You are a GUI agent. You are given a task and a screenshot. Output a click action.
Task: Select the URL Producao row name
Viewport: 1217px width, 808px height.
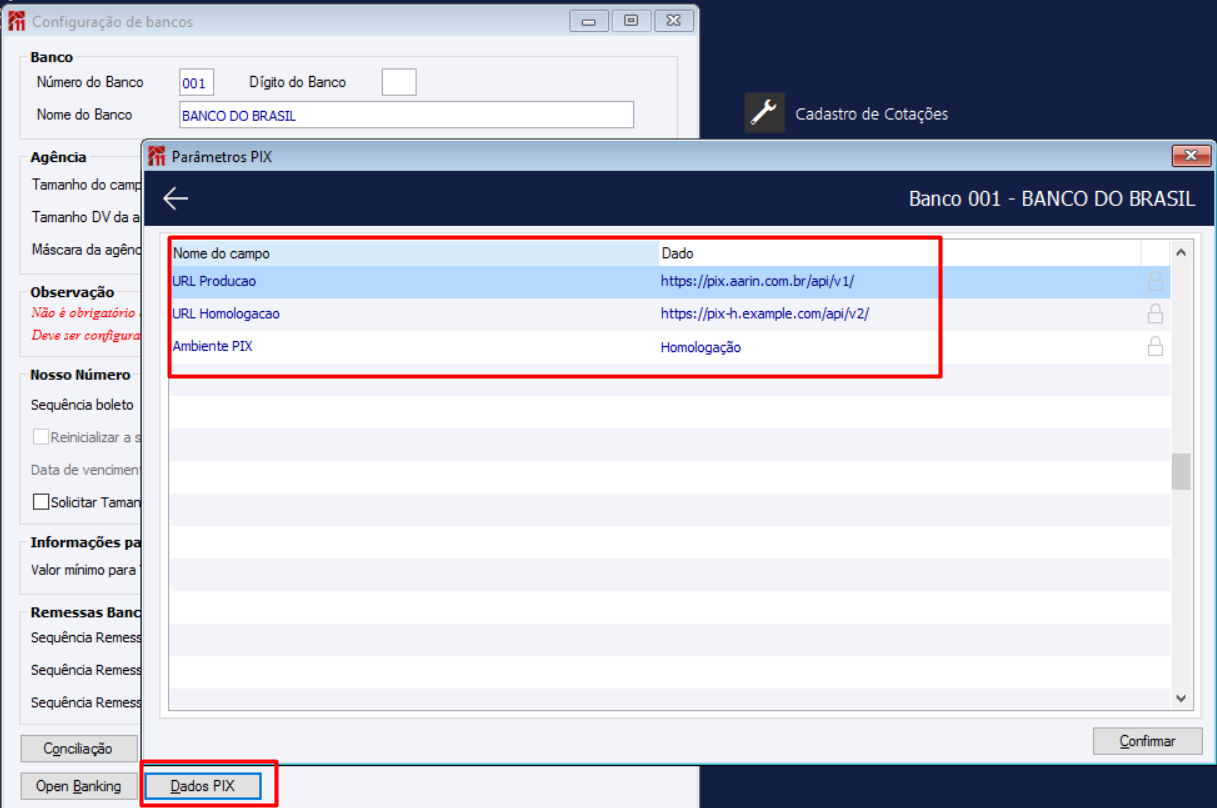click(214, 282)
